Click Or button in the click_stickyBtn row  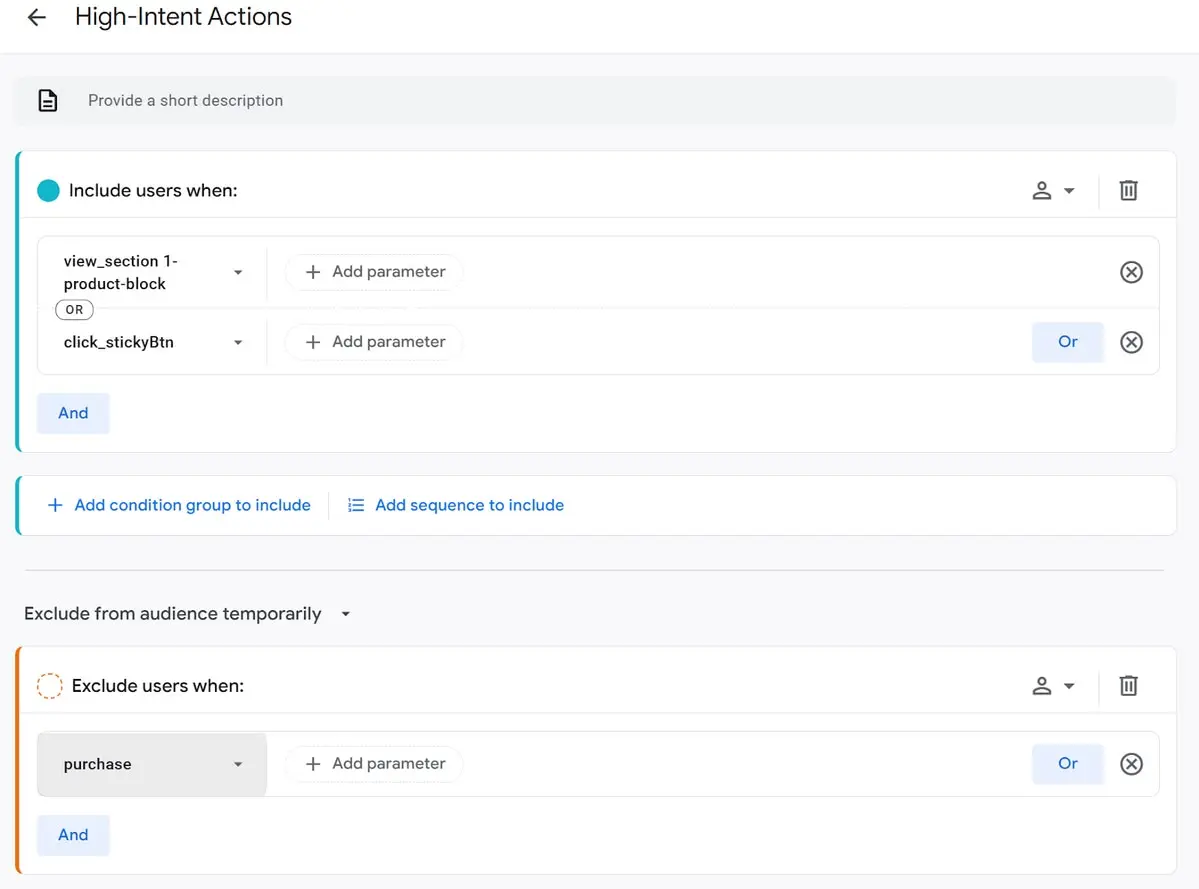pyautogui.click(x=1067, y=342)
